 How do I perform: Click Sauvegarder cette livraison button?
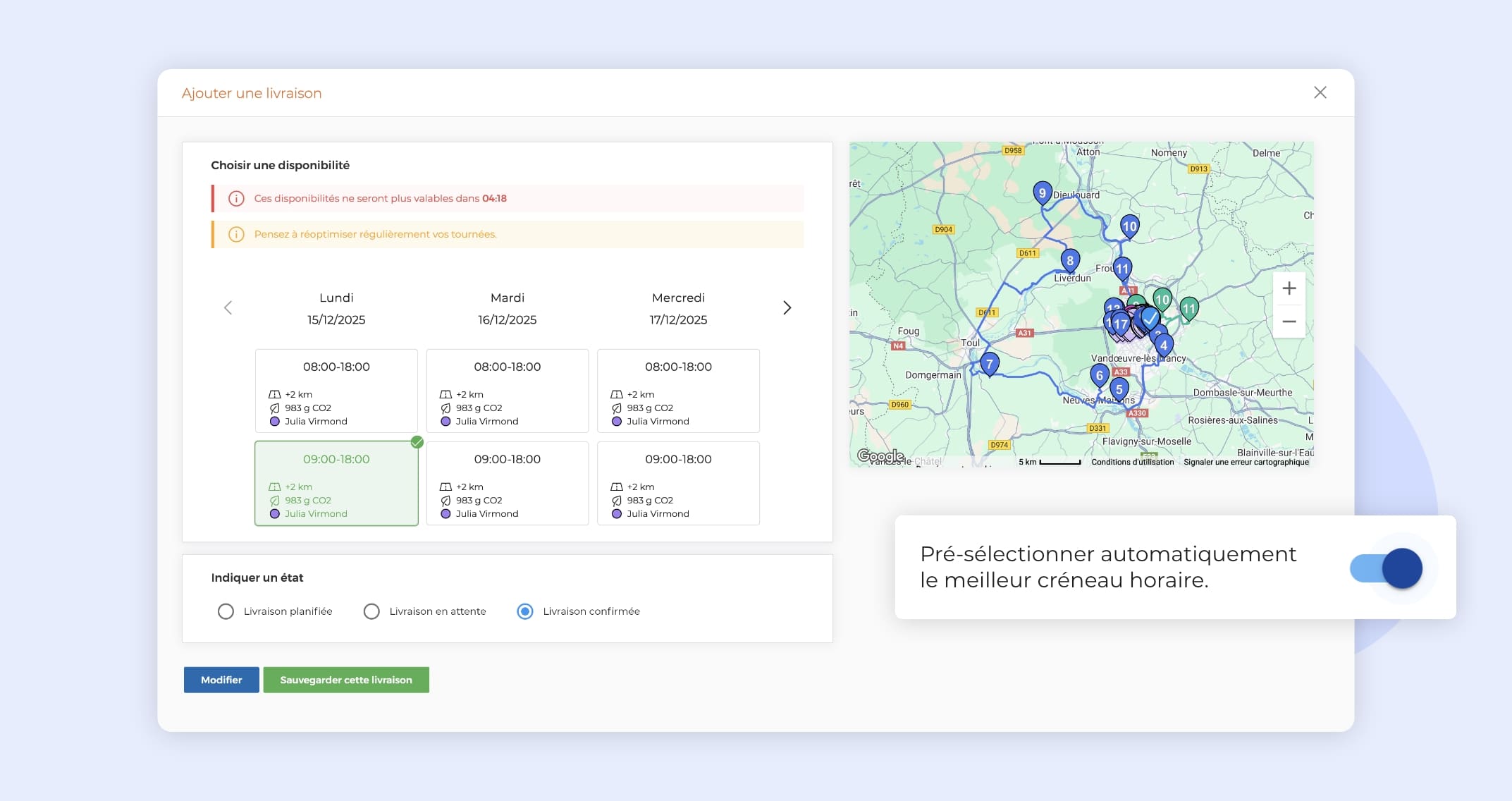click(345, 680)
